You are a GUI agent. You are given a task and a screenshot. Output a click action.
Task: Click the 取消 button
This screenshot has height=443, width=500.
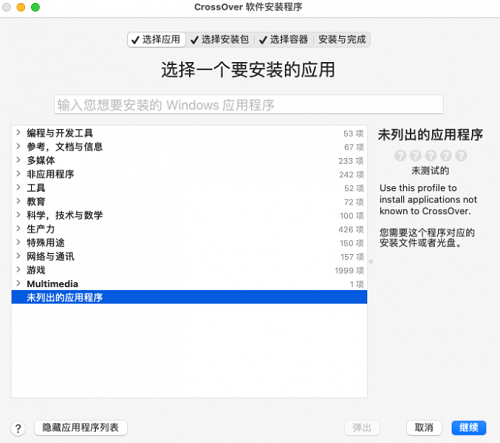pos(424,428)
